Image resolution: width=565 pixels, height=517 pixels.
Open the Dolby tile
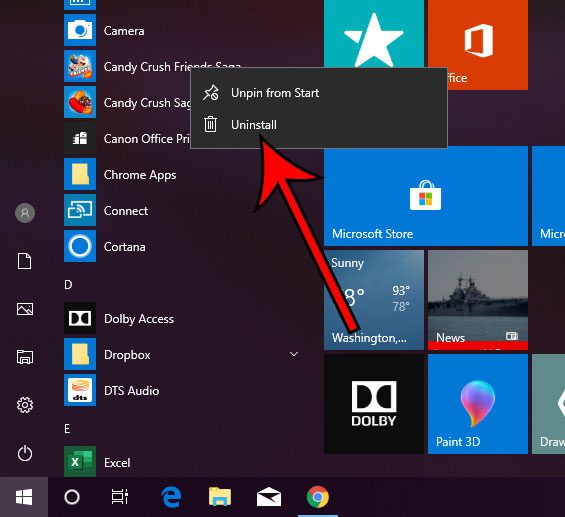click(374, 404)
